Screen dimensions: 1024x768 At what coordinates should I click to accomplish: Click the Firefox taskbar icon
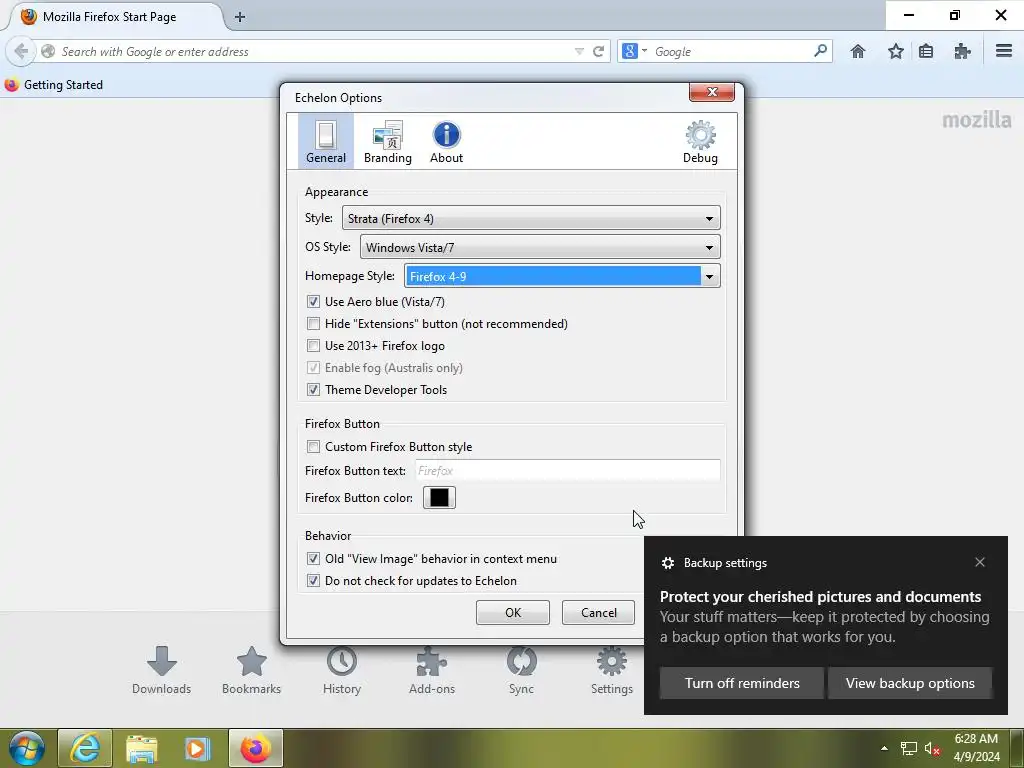pyautogui.click(x=255, y=748)
